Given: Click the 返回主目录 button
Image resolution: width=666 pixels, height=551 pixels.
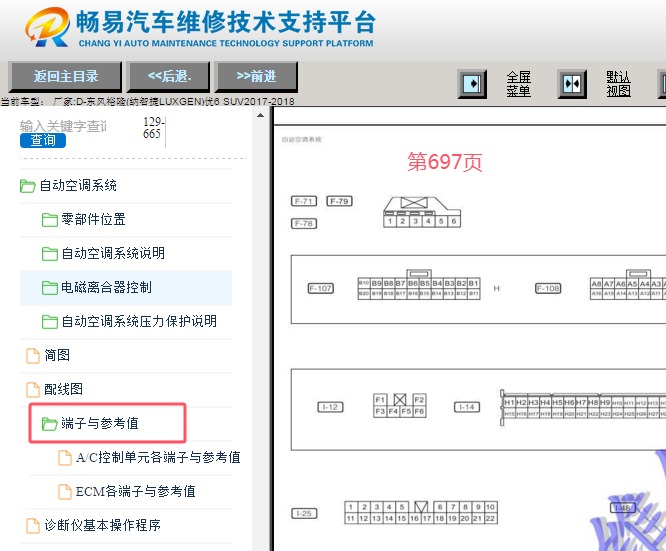Looking at the screenshot, I should point(65,76).
